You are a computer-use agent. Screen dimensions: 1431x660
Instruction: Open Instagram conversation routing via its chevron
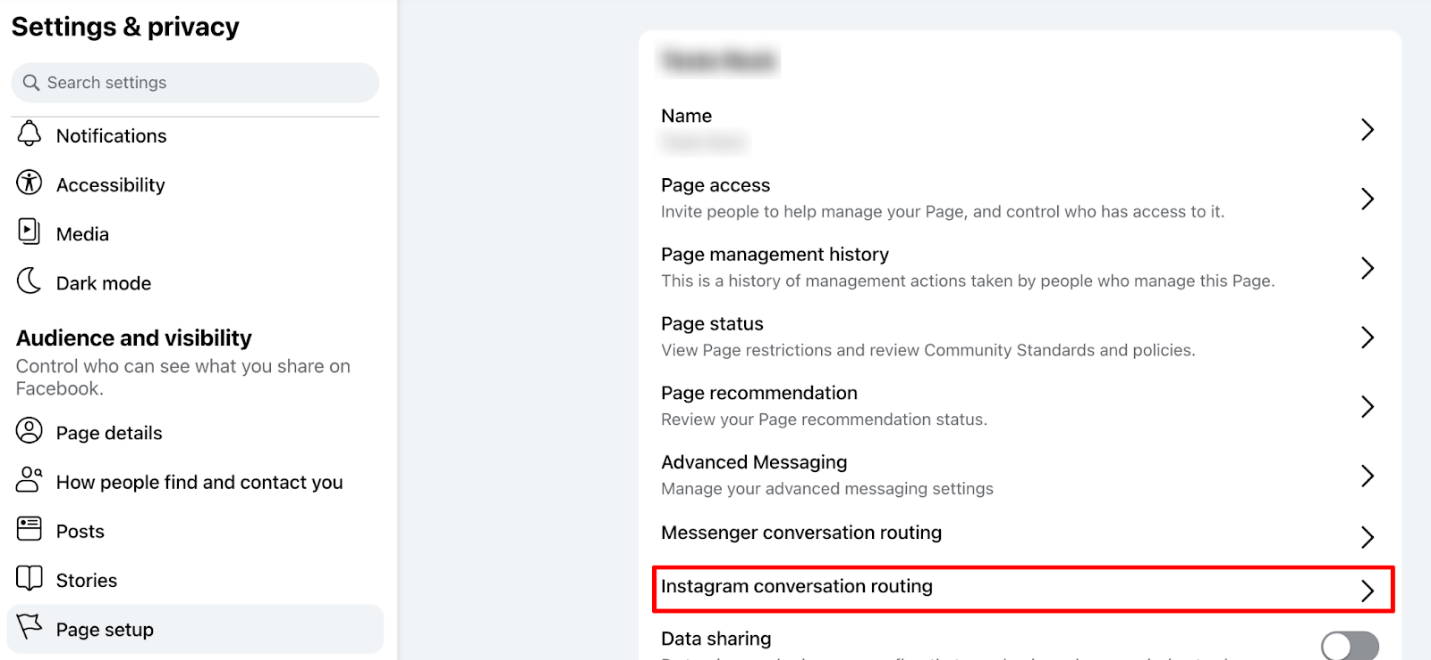[x=1367, y=590]
